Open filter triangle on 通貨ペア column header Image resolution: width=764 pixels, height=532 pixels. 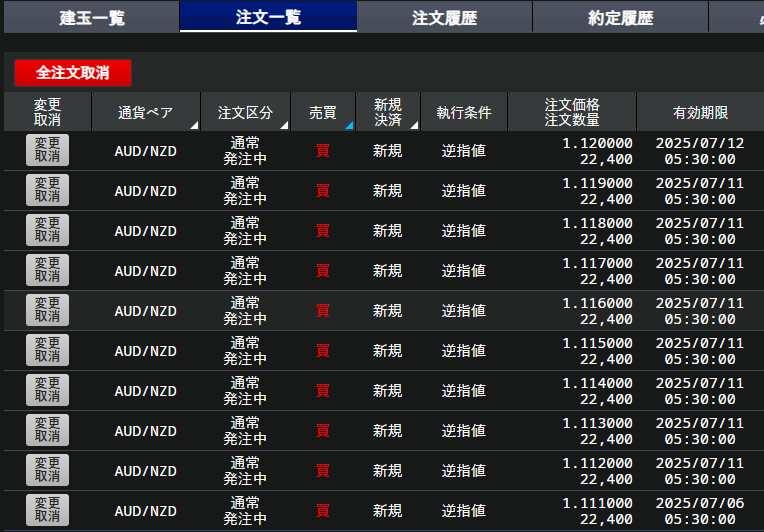pyautogui.click(x=194, y=125)
